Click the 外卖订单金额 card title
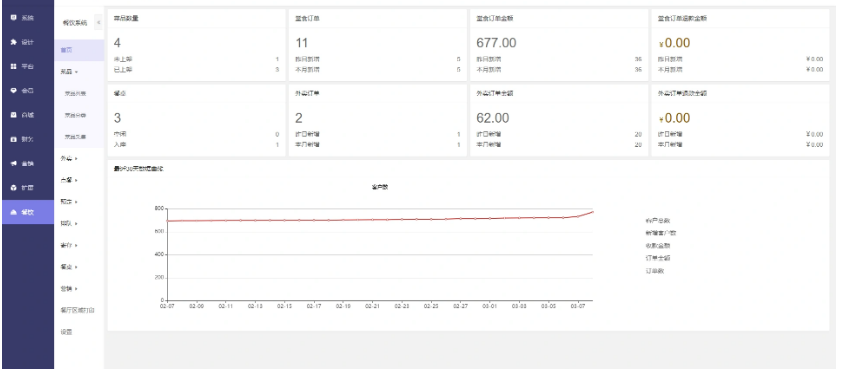 494,93
